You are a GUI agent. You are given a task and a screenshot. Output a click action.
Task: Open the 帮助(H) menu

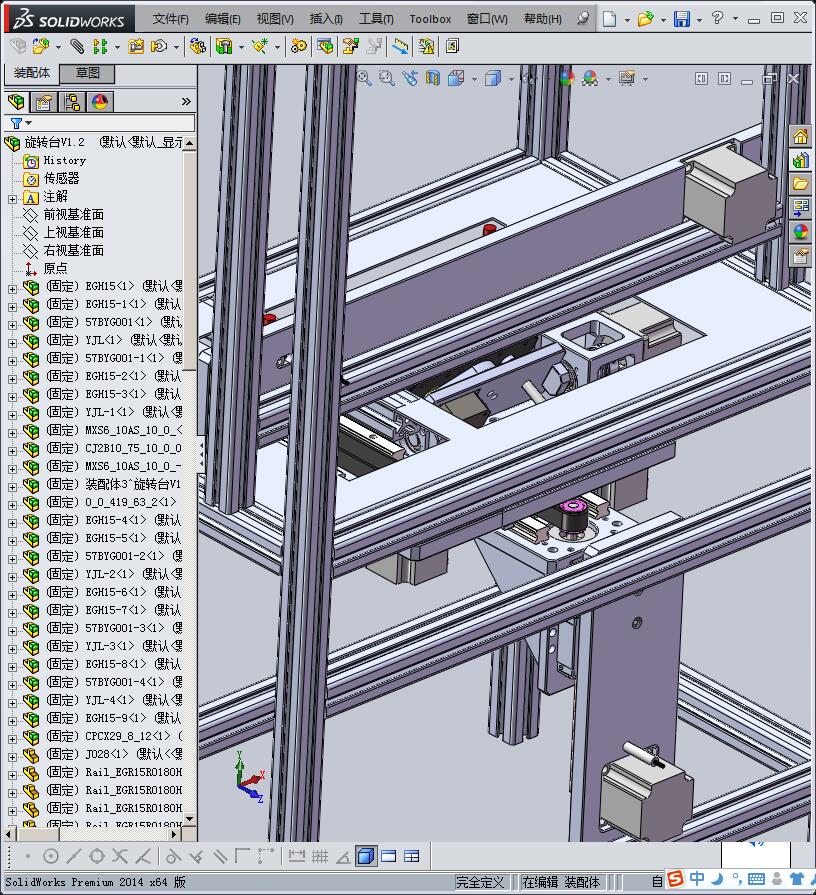pyautogui.click(x=543, y=19)
